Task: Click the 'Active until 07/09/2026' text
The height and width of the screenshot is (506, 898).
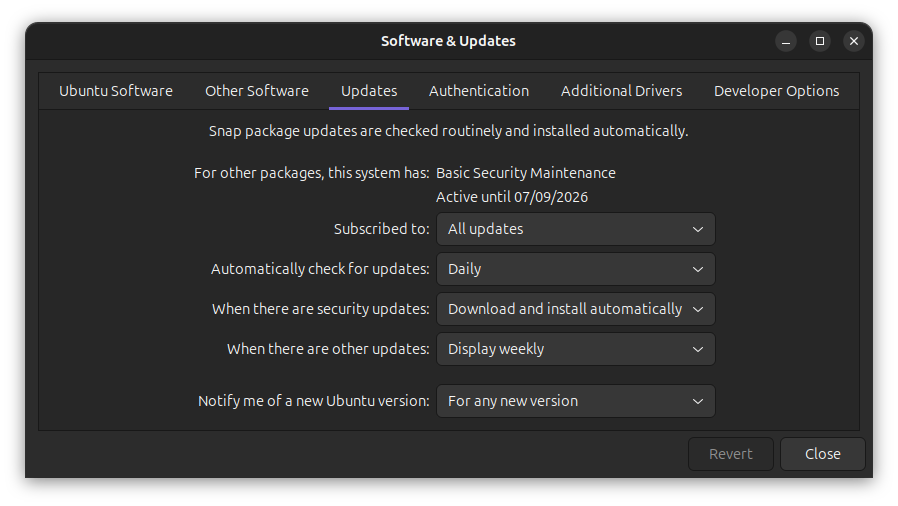Action: [x=512, y=197]
